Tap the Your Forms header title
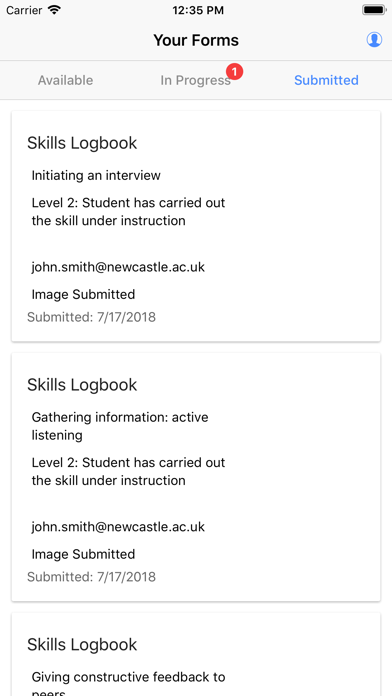This screenshot has width=392, height=696. pyautogui.click(x=196, y=40)
